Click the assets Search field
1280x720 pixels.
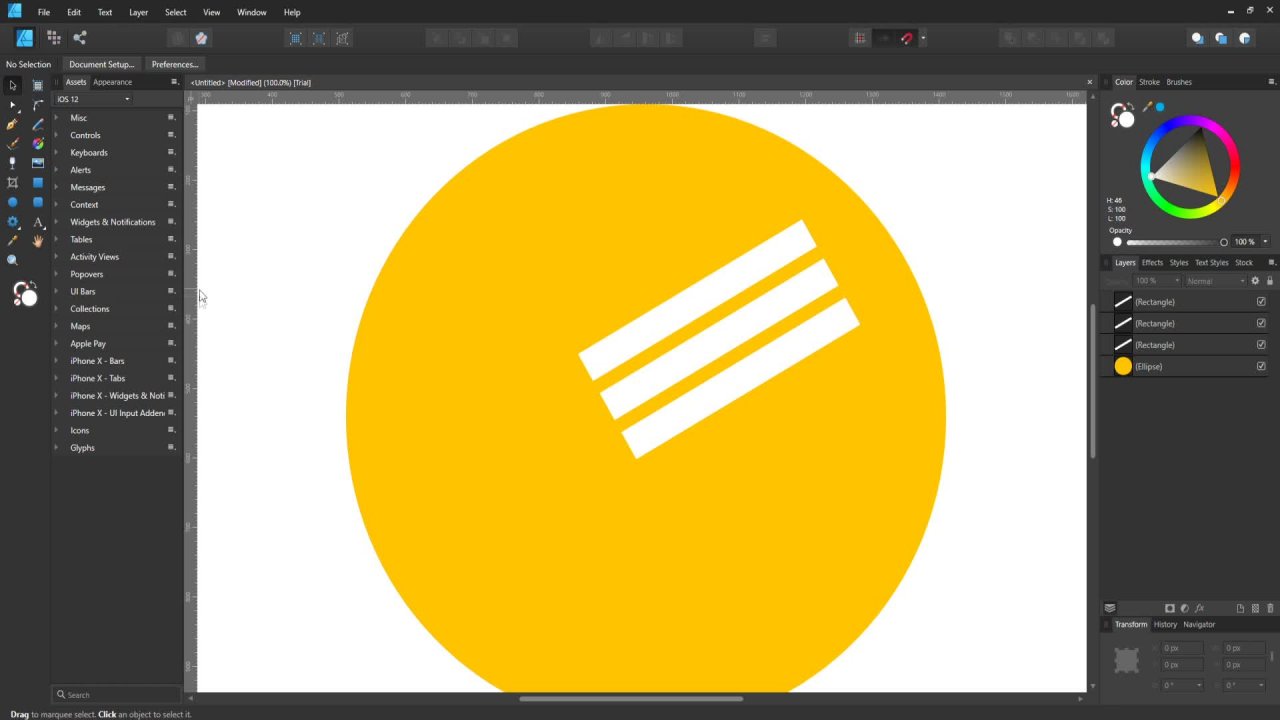click(x=118, y=694)
